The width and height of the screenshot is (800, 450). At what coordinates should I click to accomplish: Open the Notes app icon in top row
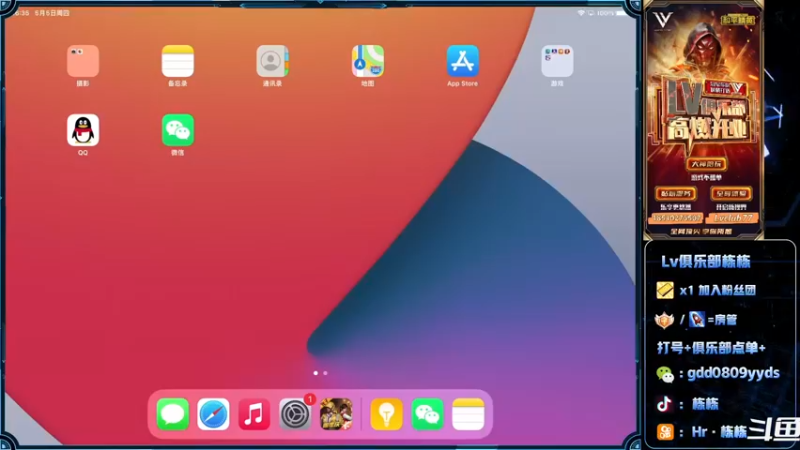click(178, 61)
